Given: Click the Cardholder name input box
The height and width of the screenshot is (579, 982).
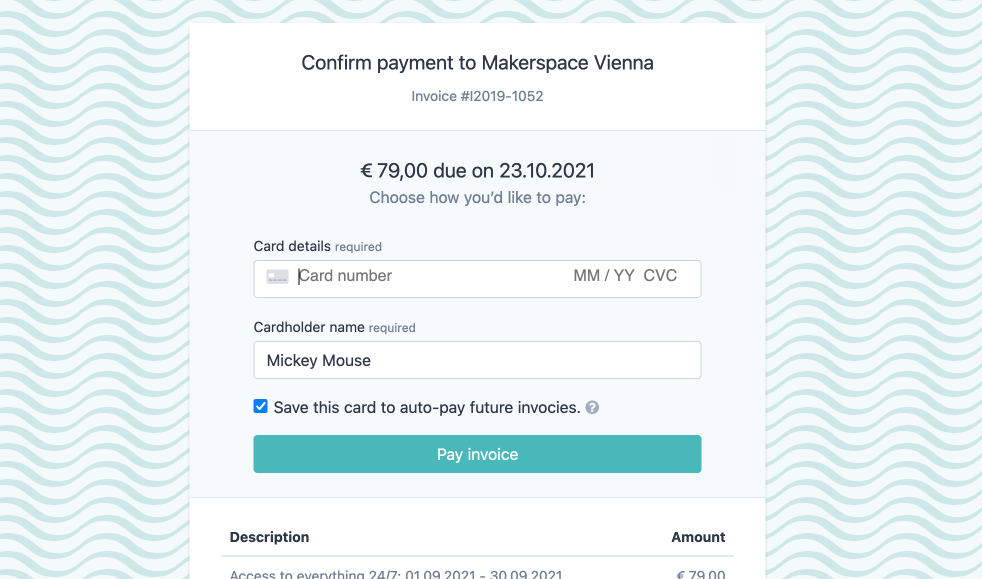Looking at the screenshot, I should 477,360.
